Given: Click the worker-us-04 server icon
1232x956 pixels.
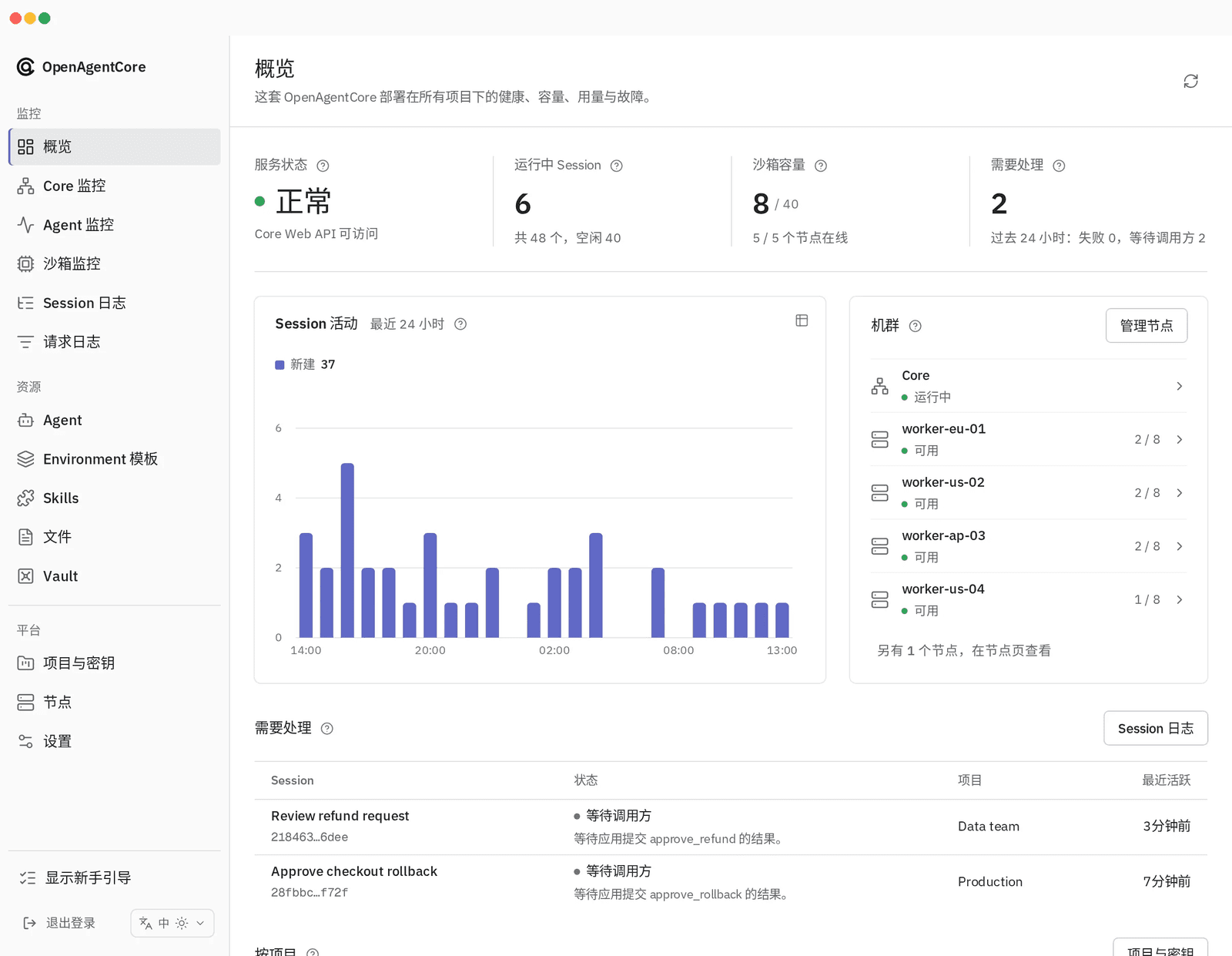Looking at the screenshot, I should (879, 599).
